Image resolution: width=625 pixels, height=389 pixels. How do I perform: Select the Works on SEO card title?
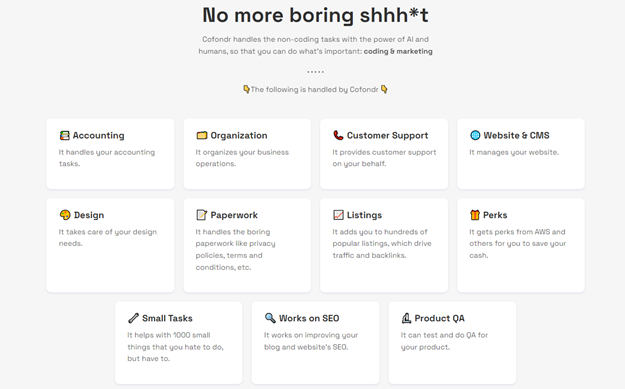coord(309,318)
